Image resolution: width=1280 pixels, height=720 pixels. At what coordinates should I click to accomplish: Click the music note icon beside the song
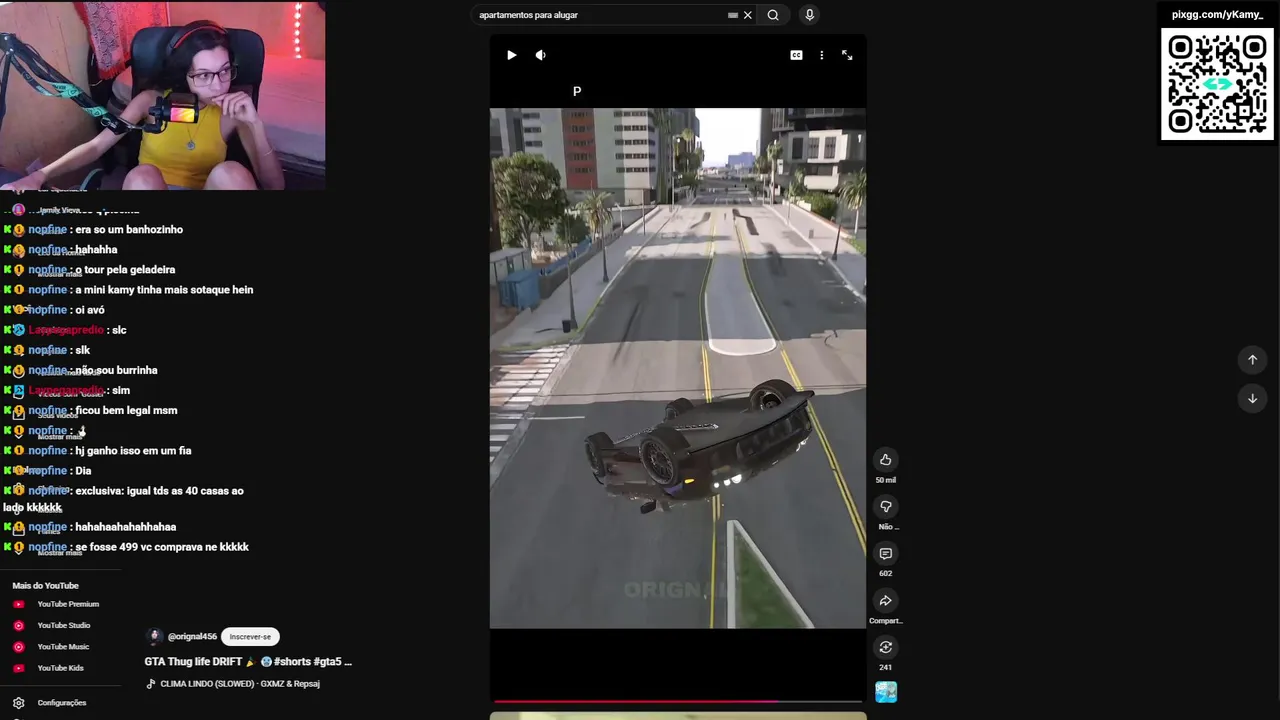click(151, 684)
